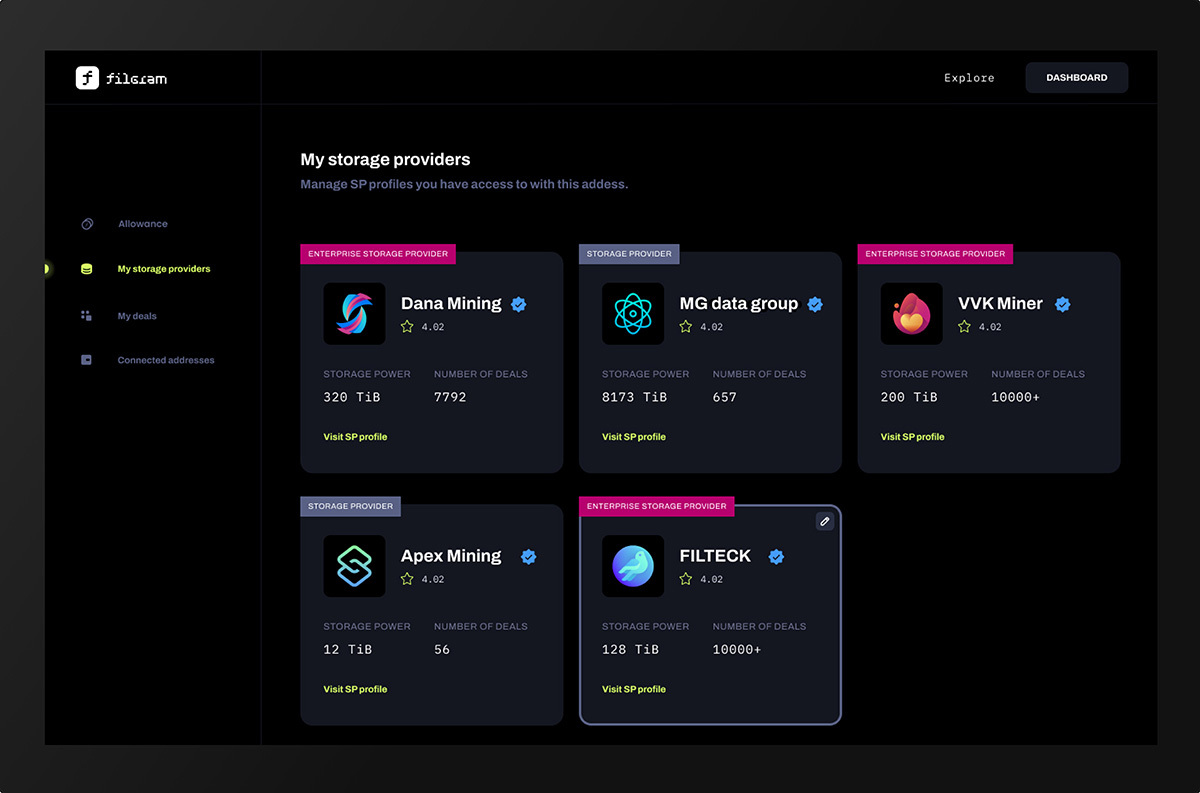The image size is (1200, 793).
Task: Click the Apex Mining provider name
Action: coord(451,556)
